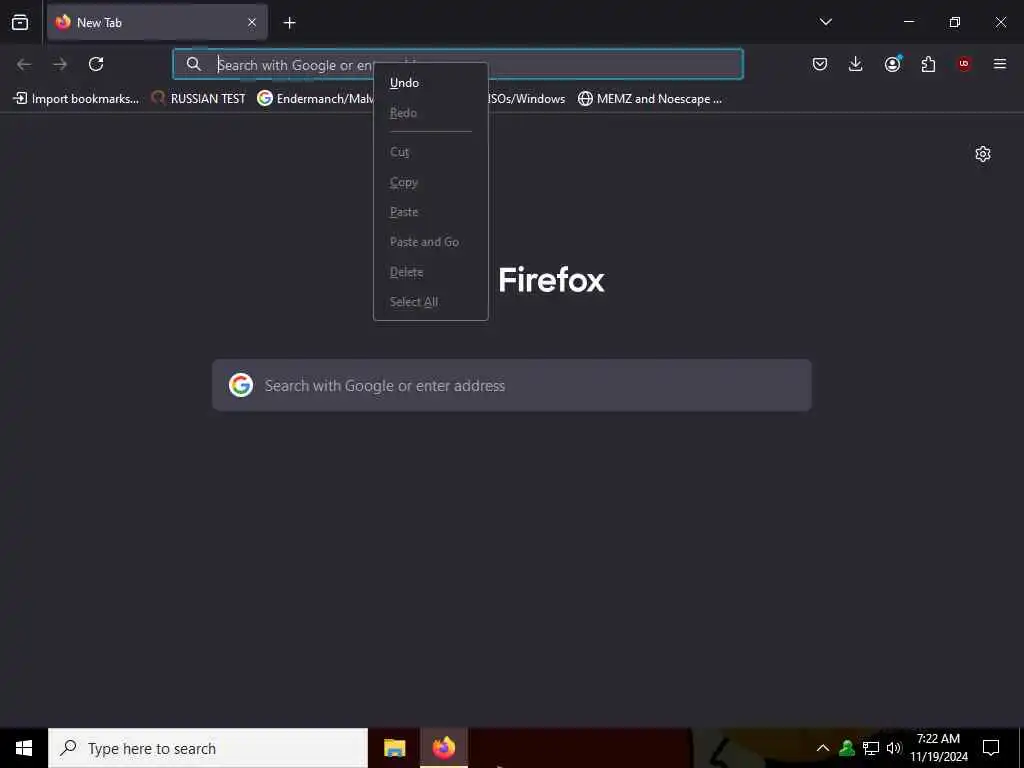Open the clock showing 7:22 AM

[938, 748]
